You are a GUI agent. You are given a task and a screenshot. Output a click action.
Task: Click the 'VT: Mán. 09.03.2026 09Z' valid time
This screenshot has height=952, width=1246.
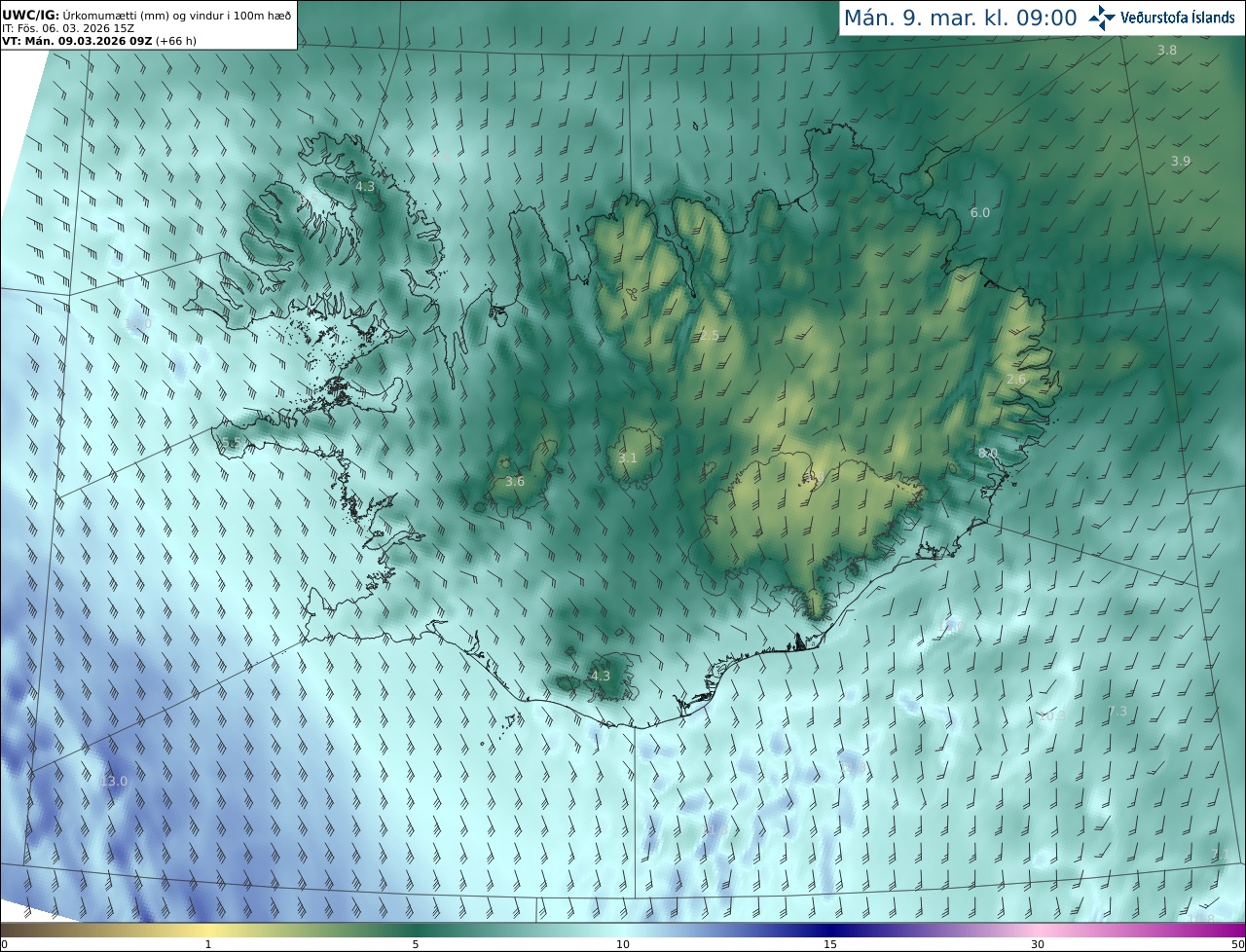(77, 41)
